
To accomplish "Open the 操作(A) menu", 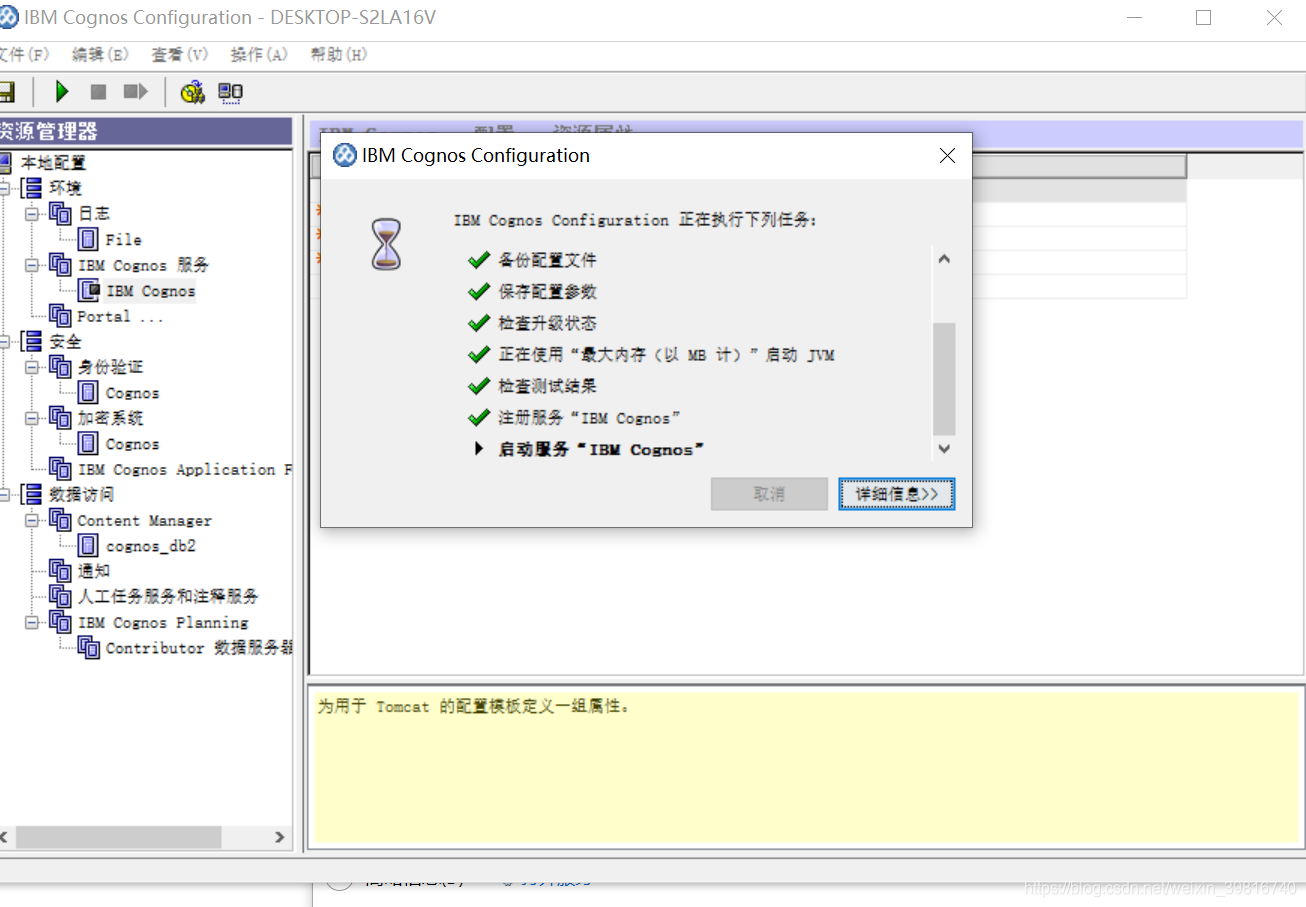I will pos(259,55).
